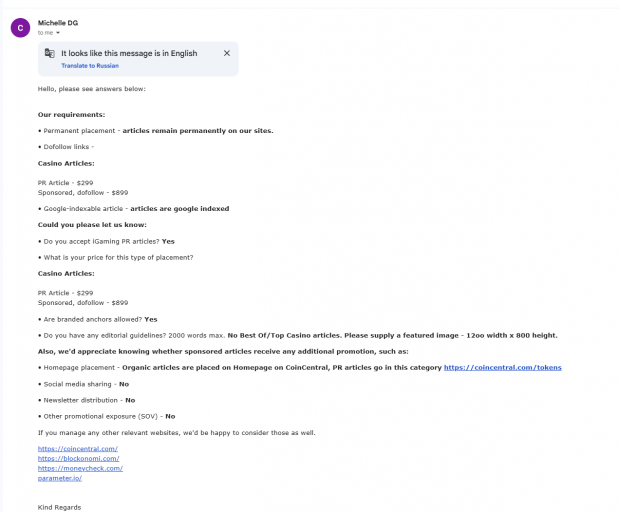Open the coincentral.com/tokens link
Viewport: 619px width, 512px height.
point(503,368)
